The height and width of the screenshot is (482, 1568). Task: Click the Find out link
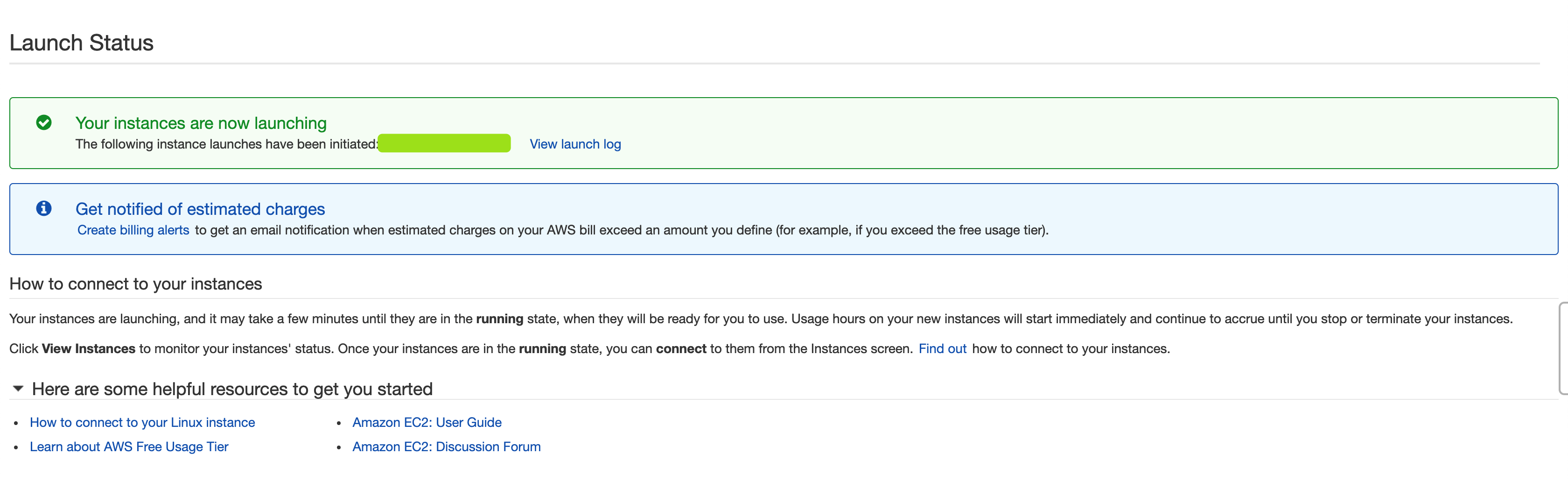pos(942,348)
